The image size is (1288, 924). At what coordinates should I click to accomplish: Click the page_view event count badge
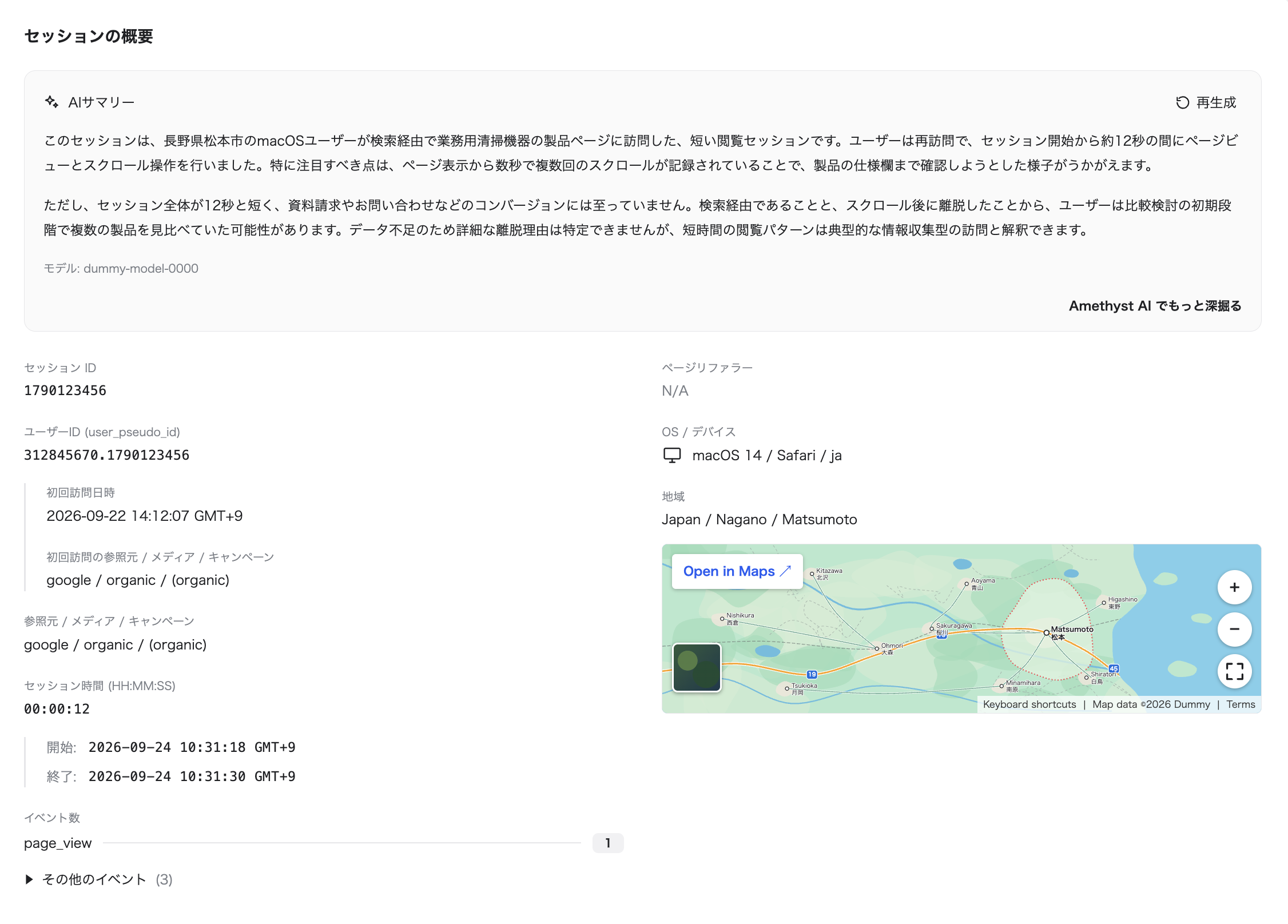[608, 843]
